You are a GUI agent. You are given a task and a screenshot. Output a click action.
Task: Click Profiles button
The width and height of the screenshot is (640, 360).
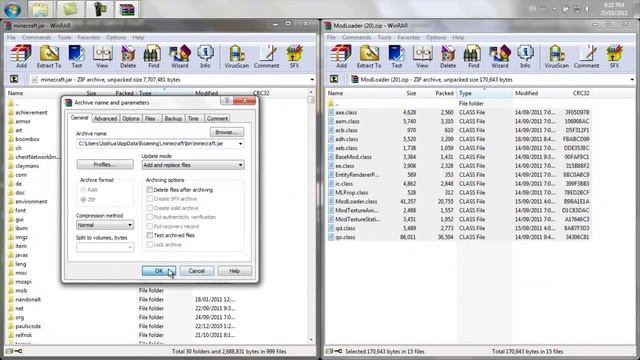coord(105,164)
